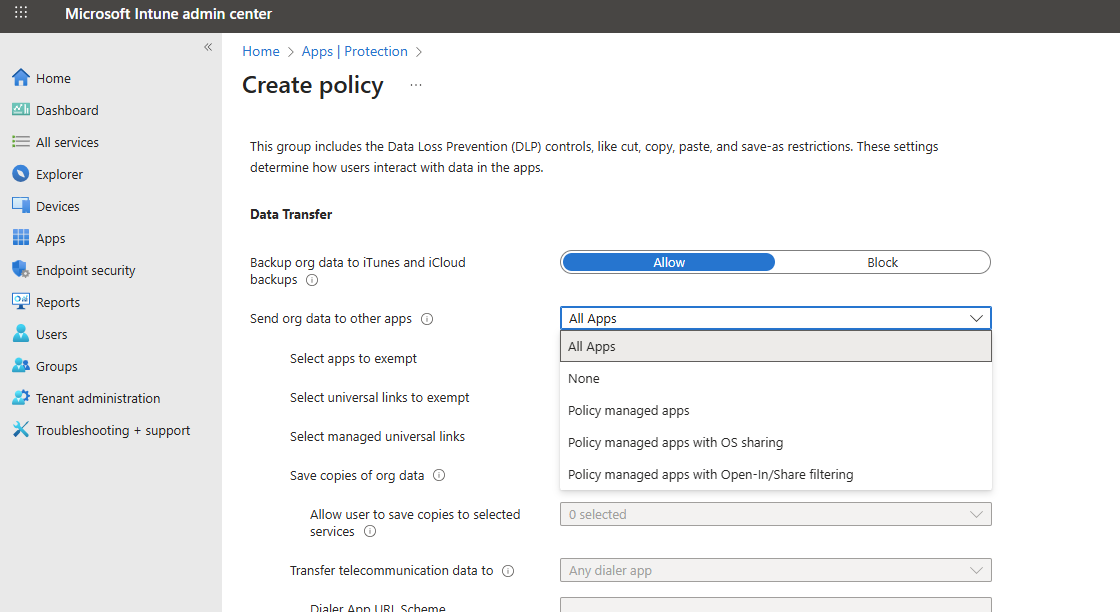Click the Apps grid icon
This screenshot has height=612, width=1120.
(x=21, y=238)
